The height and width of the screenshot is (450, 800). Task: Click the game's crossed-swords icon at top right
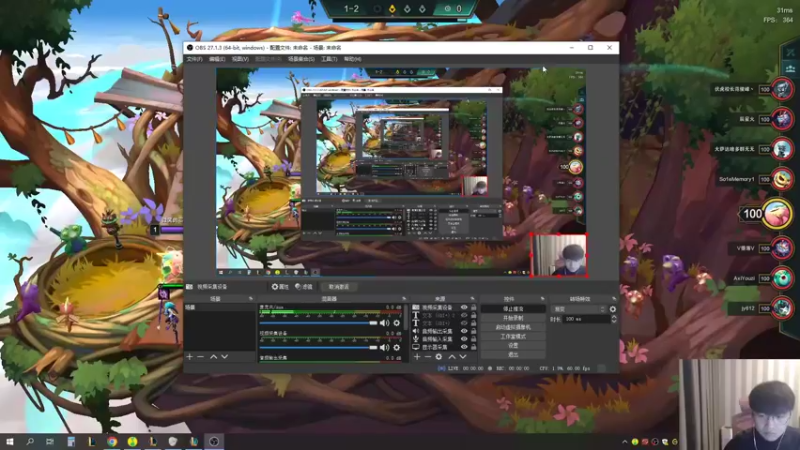[x=790, y=53]
